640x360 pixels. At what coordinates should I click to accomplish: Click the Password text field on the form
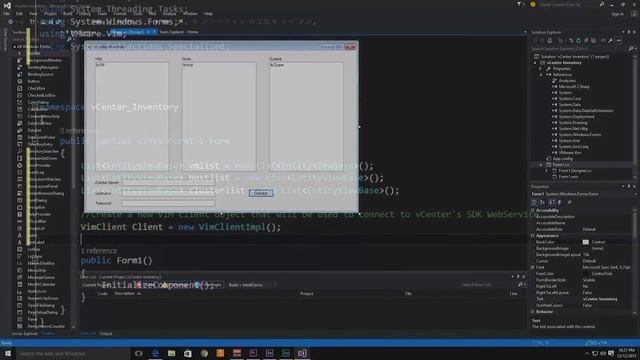pyautogui.click(x=168, y=203)
